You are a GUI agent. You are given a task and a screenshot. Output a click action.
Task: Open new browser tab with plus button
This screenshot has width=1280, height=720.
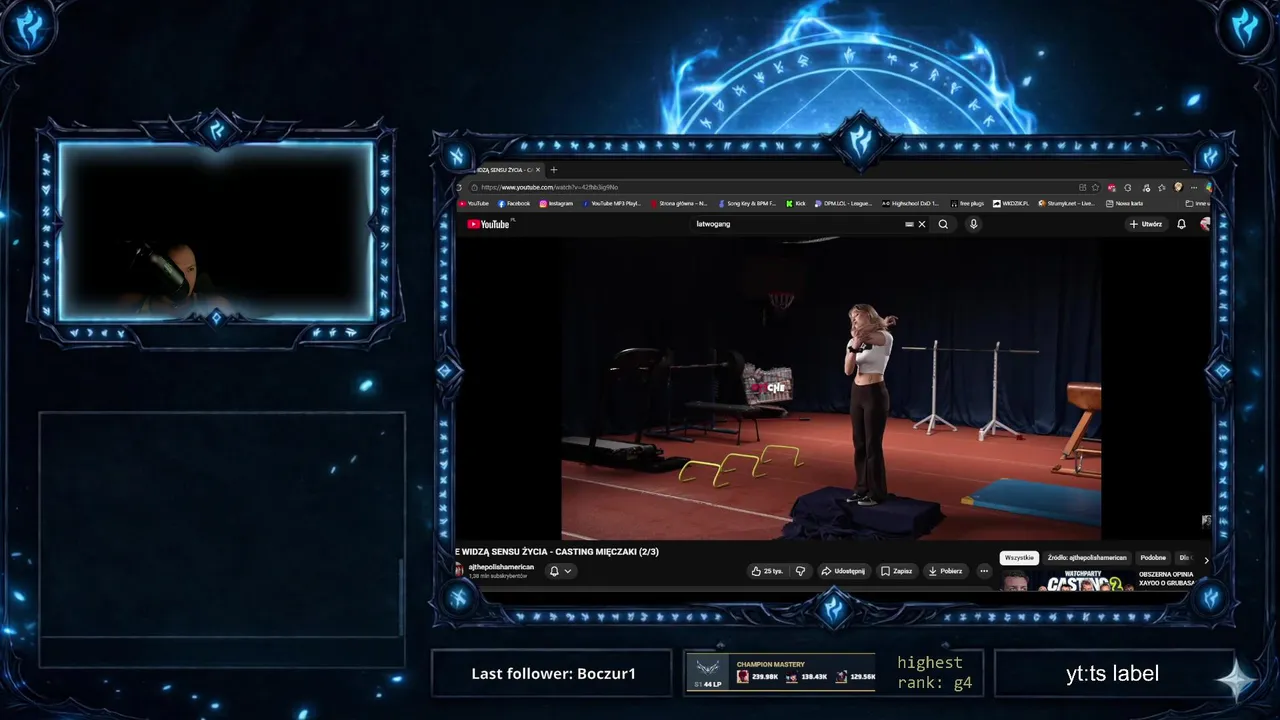(x=553, y=169)
